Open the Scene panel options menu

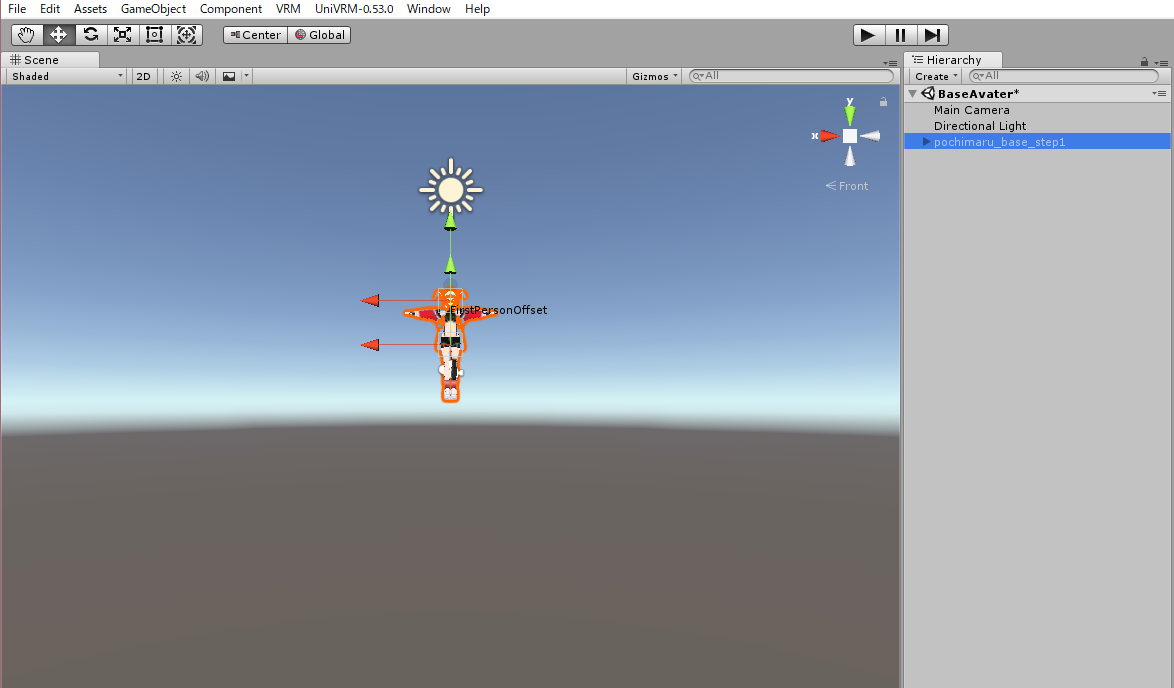[x=890, y=63]
